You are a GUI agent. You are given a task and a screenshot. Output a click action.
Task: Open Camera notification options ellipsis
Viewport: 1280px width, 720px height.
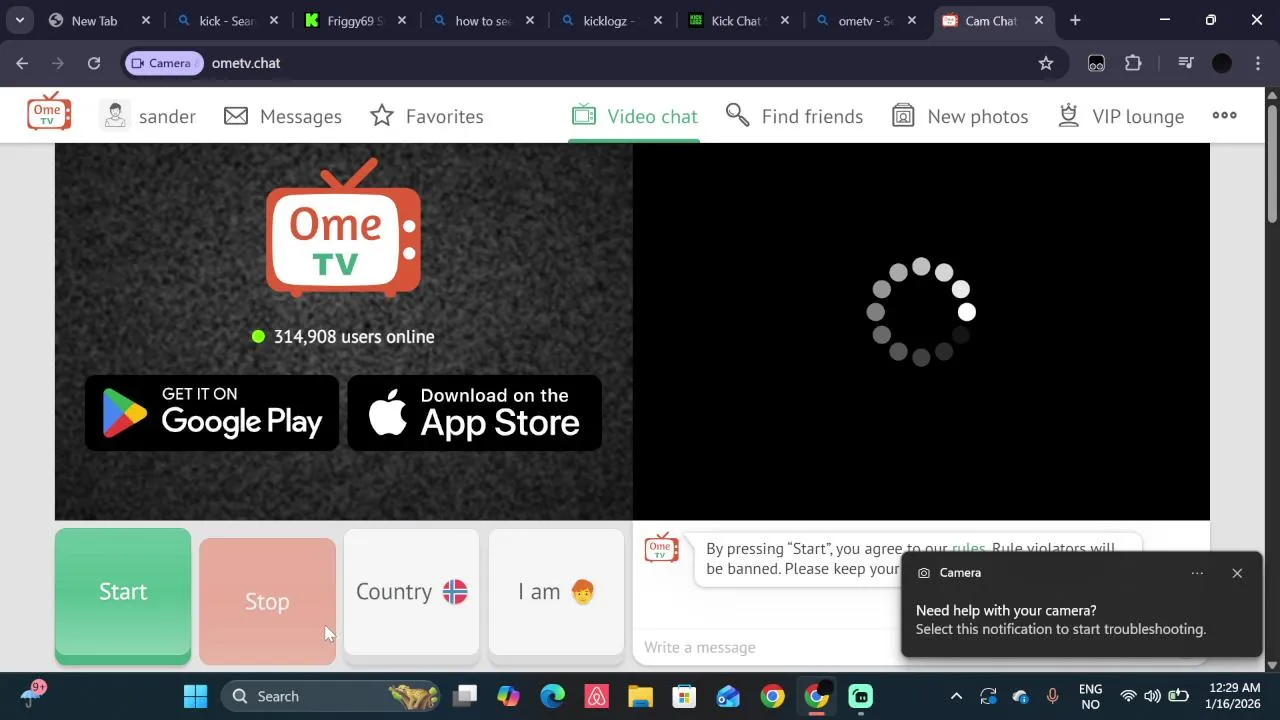[1197, 573]
